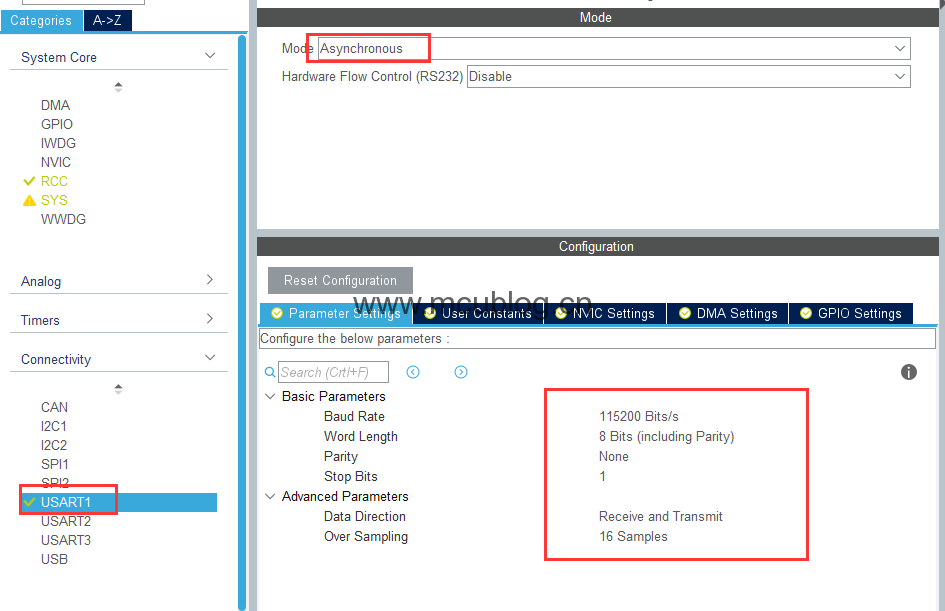Go to previous search result arrow
Image resolution: width=945 pixels, height=611 pixels.
(413, 372)
